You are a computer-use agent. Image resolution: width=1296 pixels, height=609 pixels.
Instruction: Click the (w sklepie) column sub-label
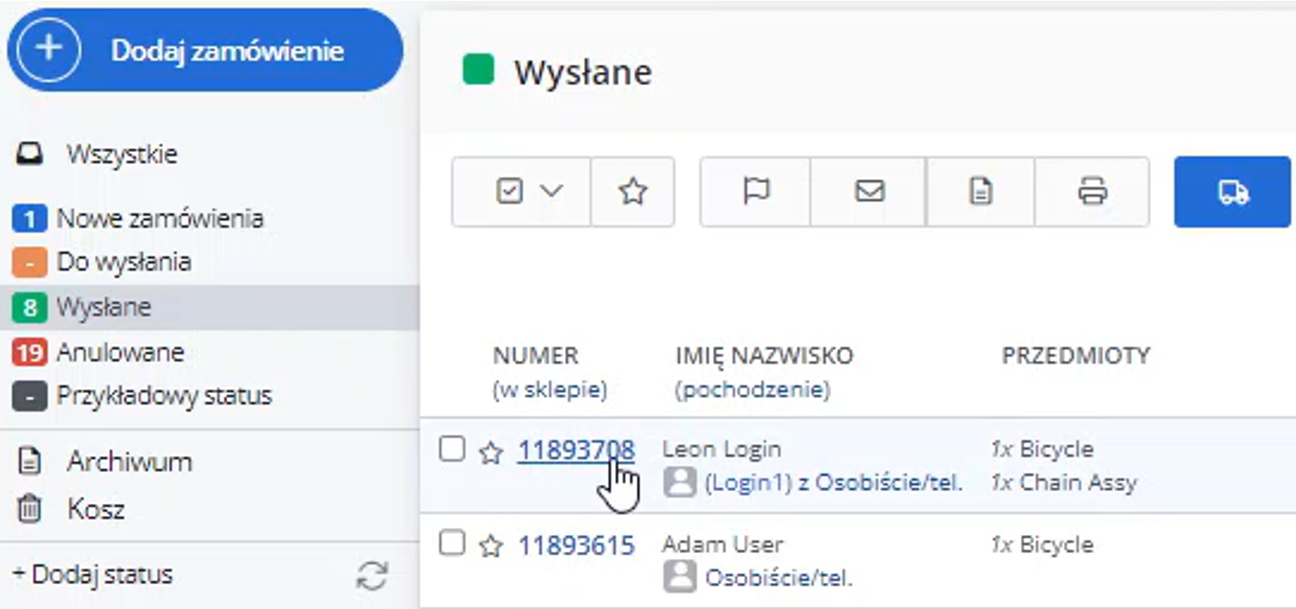coord(550,390)
